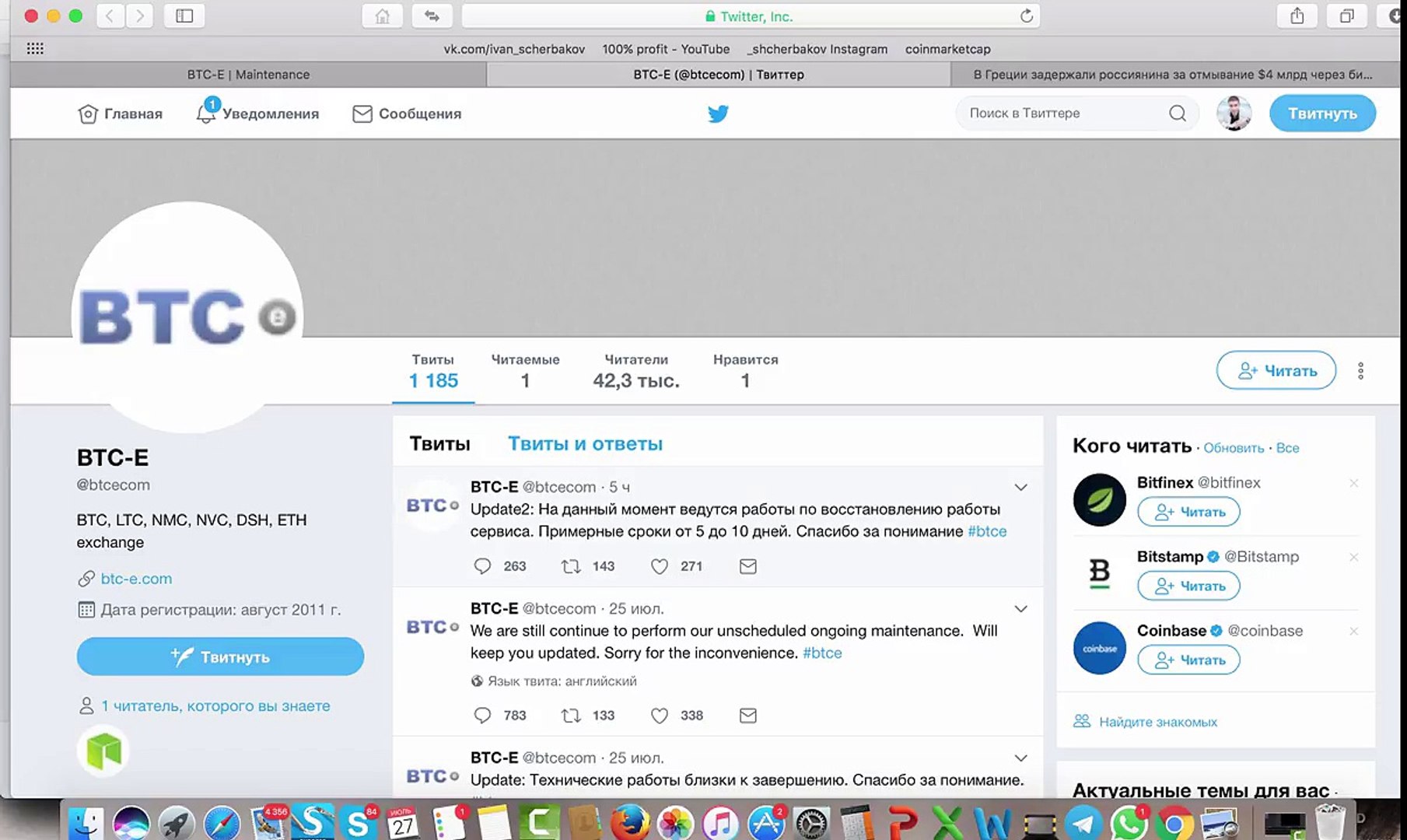Go to Главная home page
Viewport: 1407px width, 840px height.
point(121,114)
